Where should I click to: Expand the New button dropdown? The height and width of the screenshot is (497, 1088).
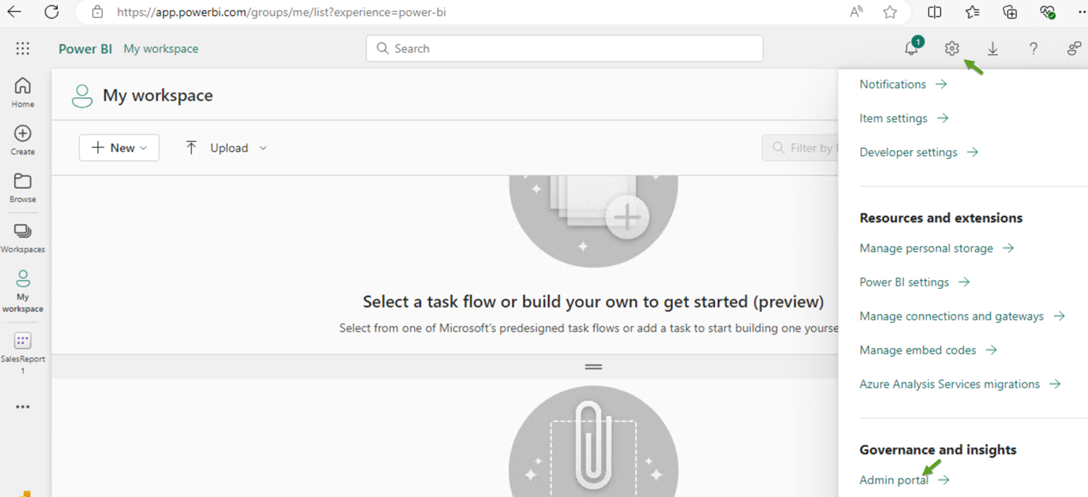(x=119, y=148)
